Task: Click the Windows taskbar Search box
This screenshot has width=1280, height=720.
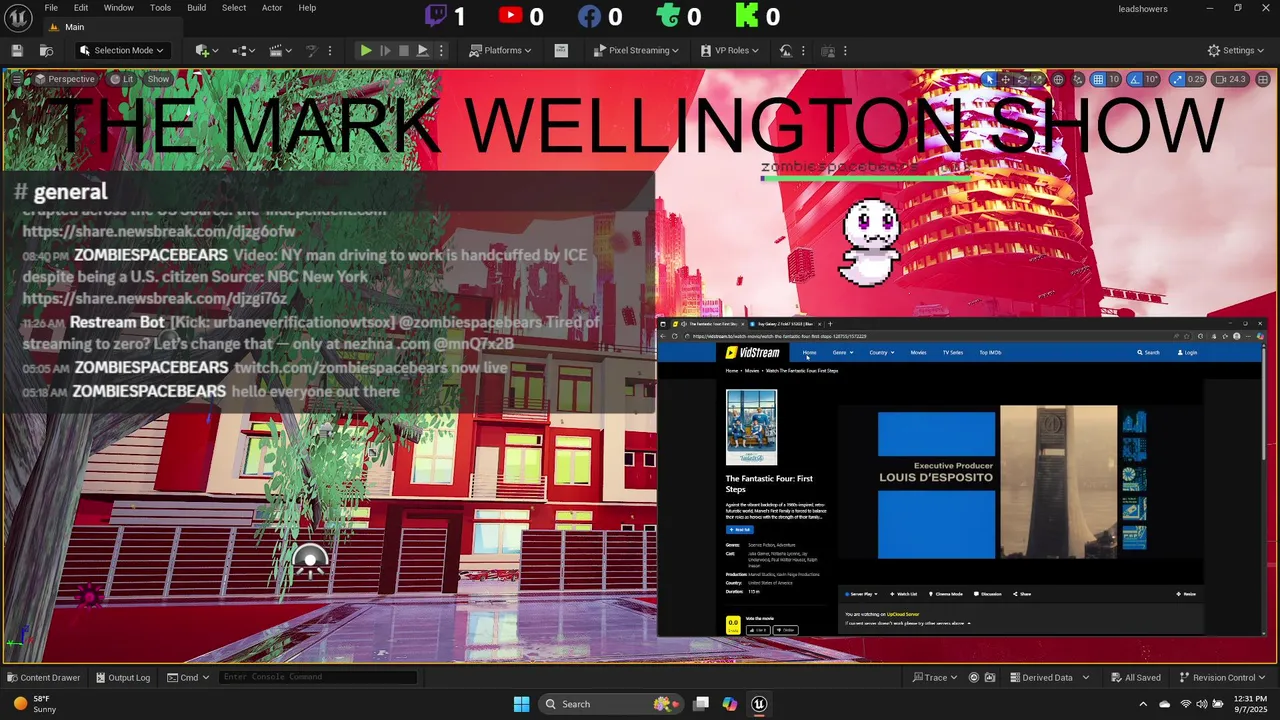Action: pos(612,704)
